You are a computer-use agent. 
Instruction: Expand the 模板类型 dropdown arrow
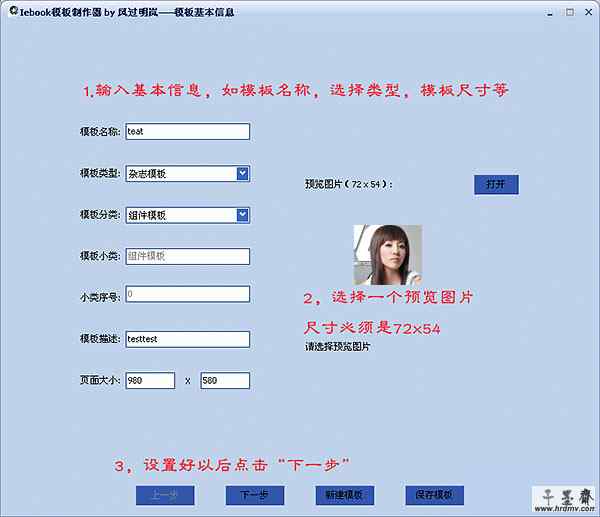tap(243, 174)
